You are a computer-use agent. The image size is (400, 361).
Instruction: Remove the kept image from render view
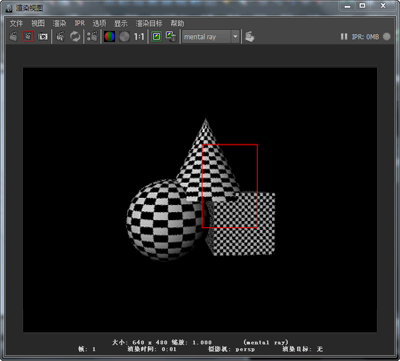coord(171,37)
